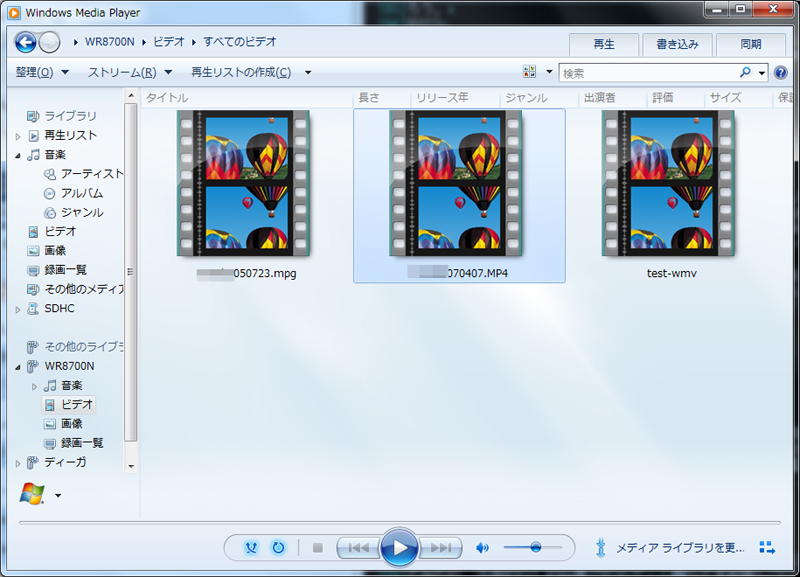Open the Windows logo online stores button
The image size is (800, 577).
pyautogui.click(x=32, y=494)
